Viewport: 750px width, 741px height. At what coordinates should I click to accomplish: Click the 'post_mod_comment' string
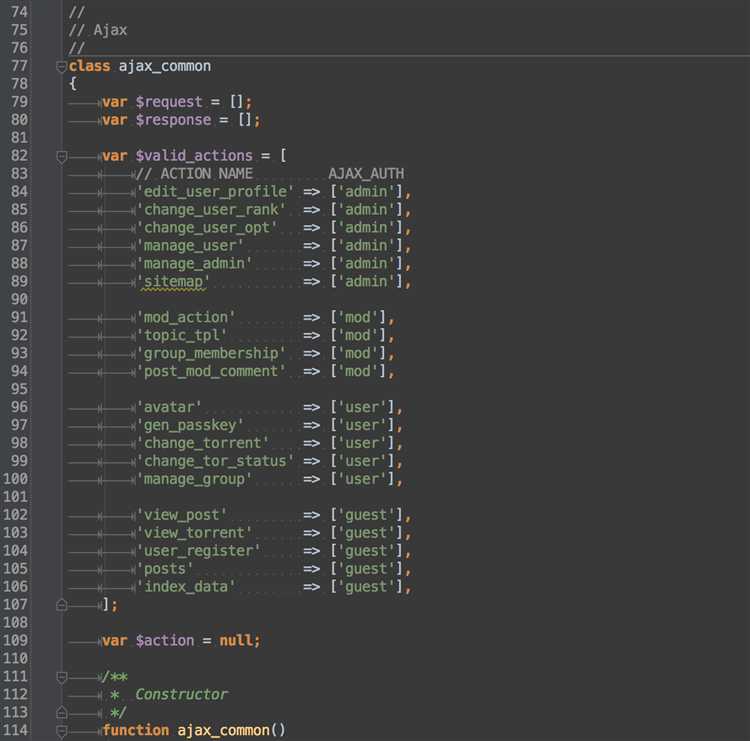[x=211, y=371]
